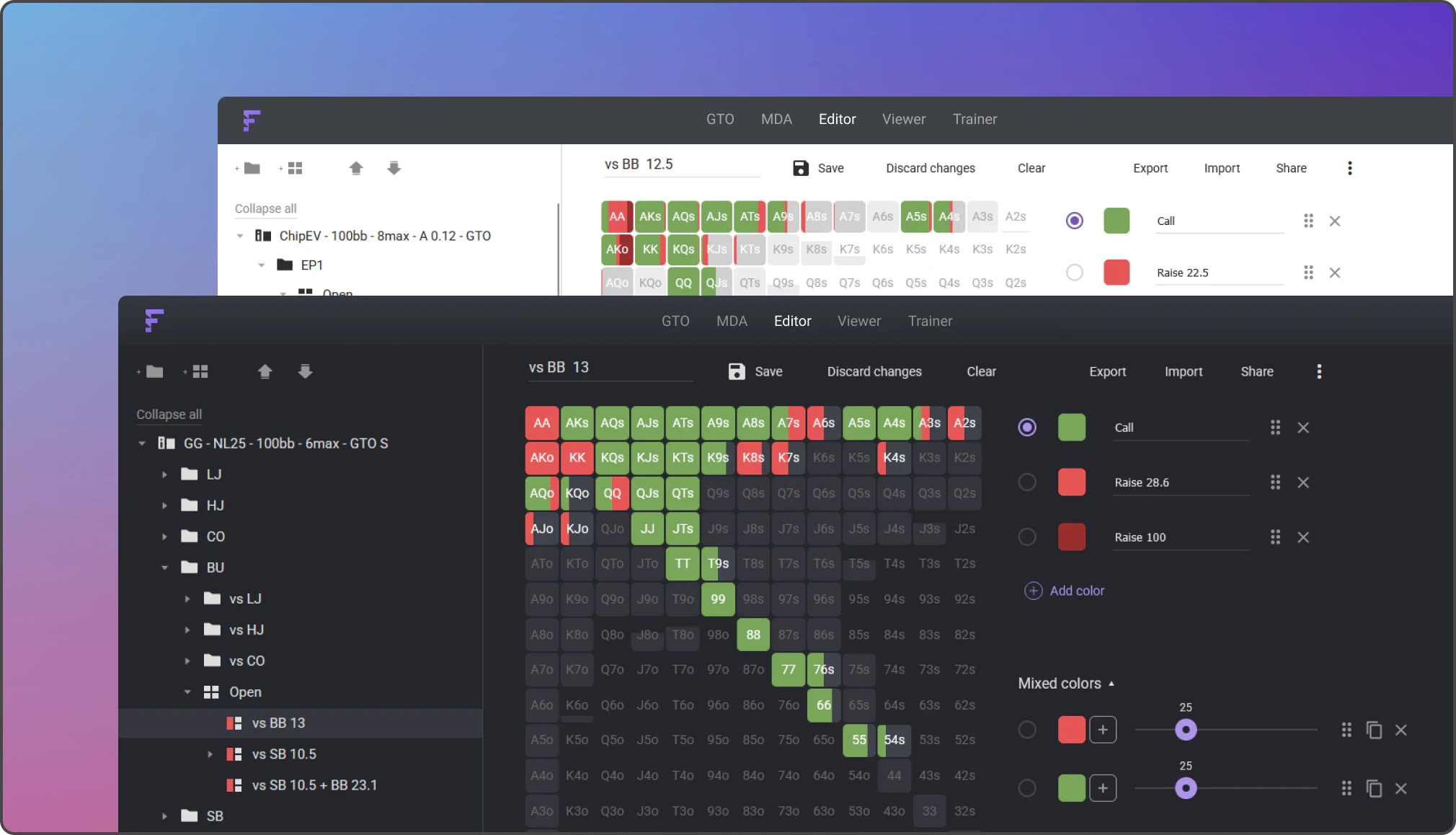The width and height of the screenshot is (1456, 835).
Task: Open the three-dot more options menu
Action: point(1319,371)
